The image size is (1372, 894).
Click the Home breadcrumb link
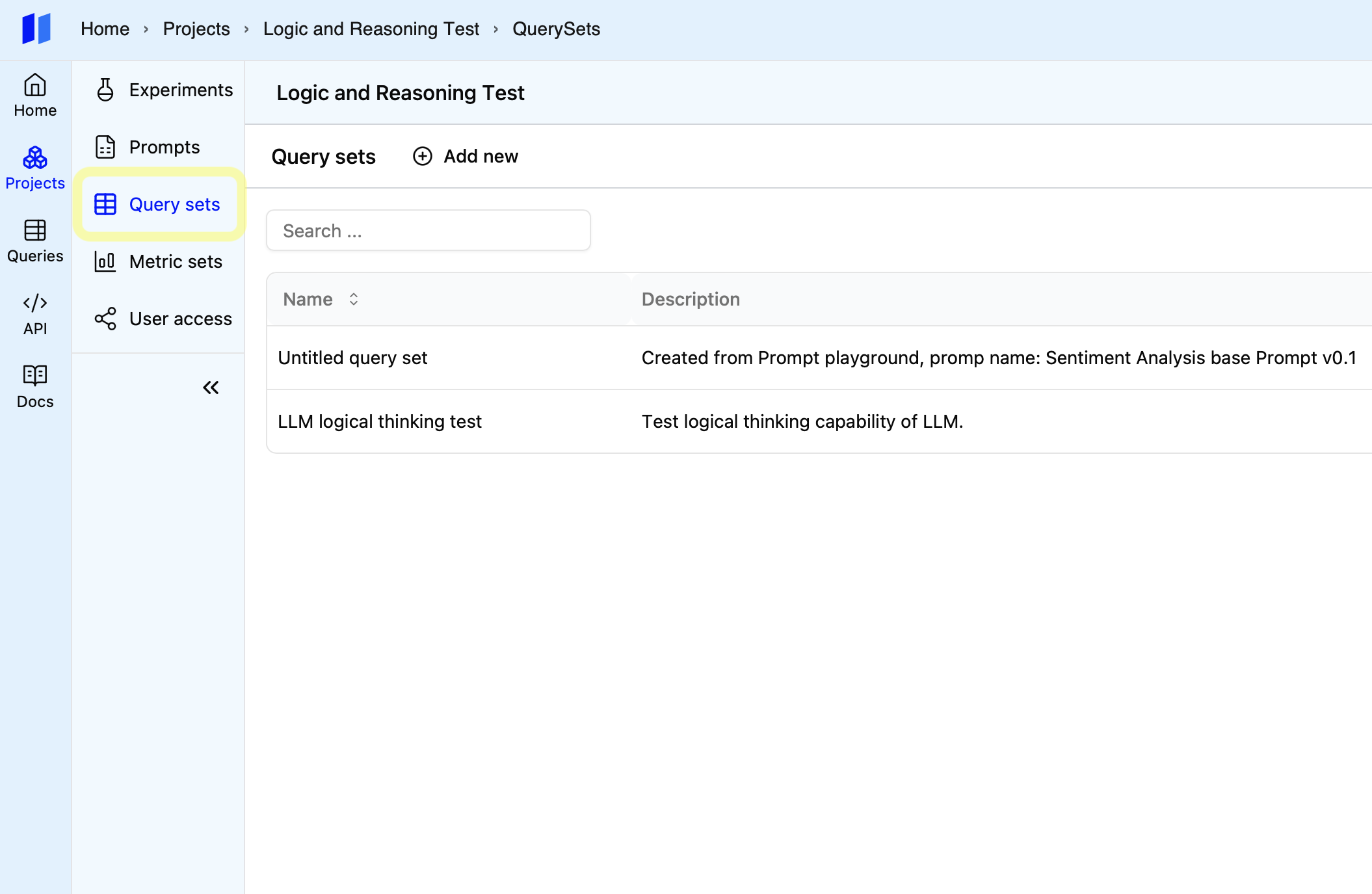coord(105,29)
